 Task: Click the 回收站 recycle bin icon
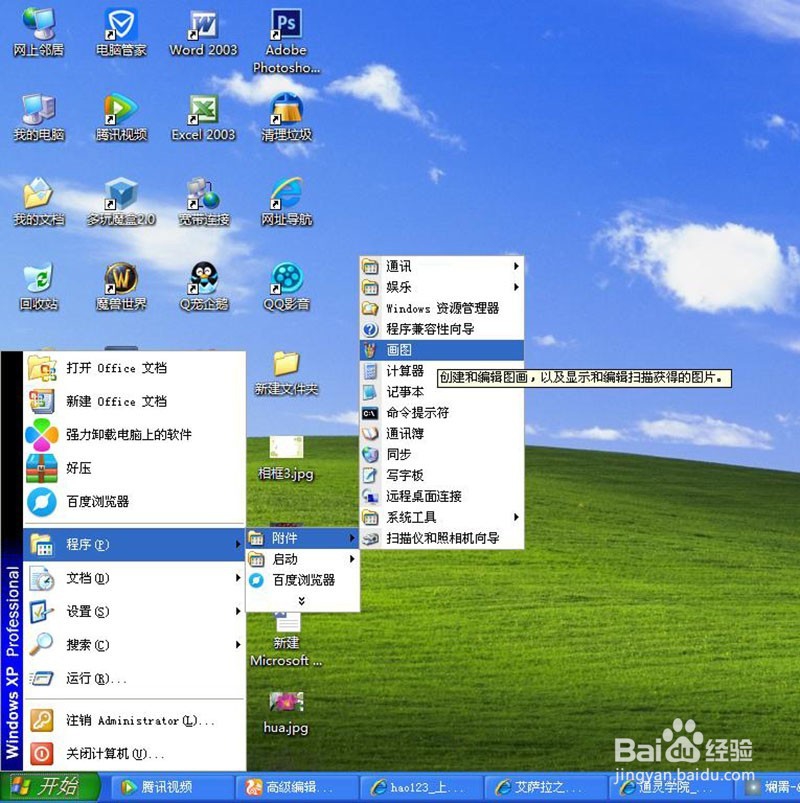[x=38, y=286]
